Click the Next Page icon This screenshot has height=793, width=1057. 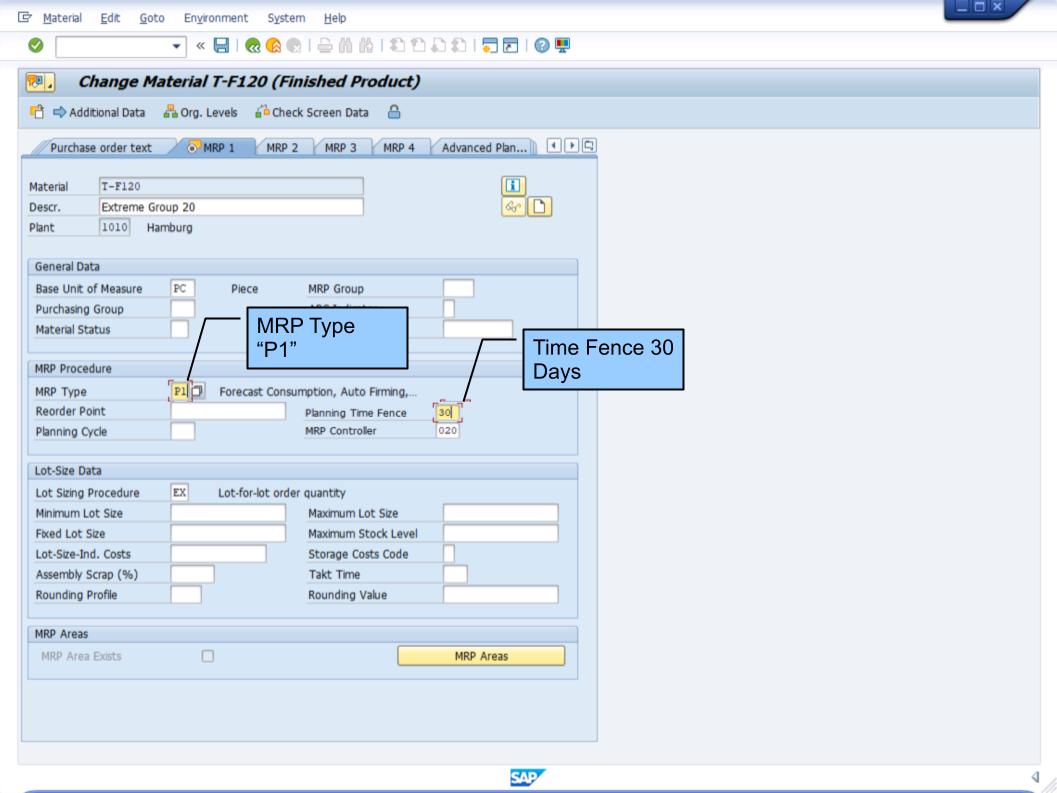point(438,45)
